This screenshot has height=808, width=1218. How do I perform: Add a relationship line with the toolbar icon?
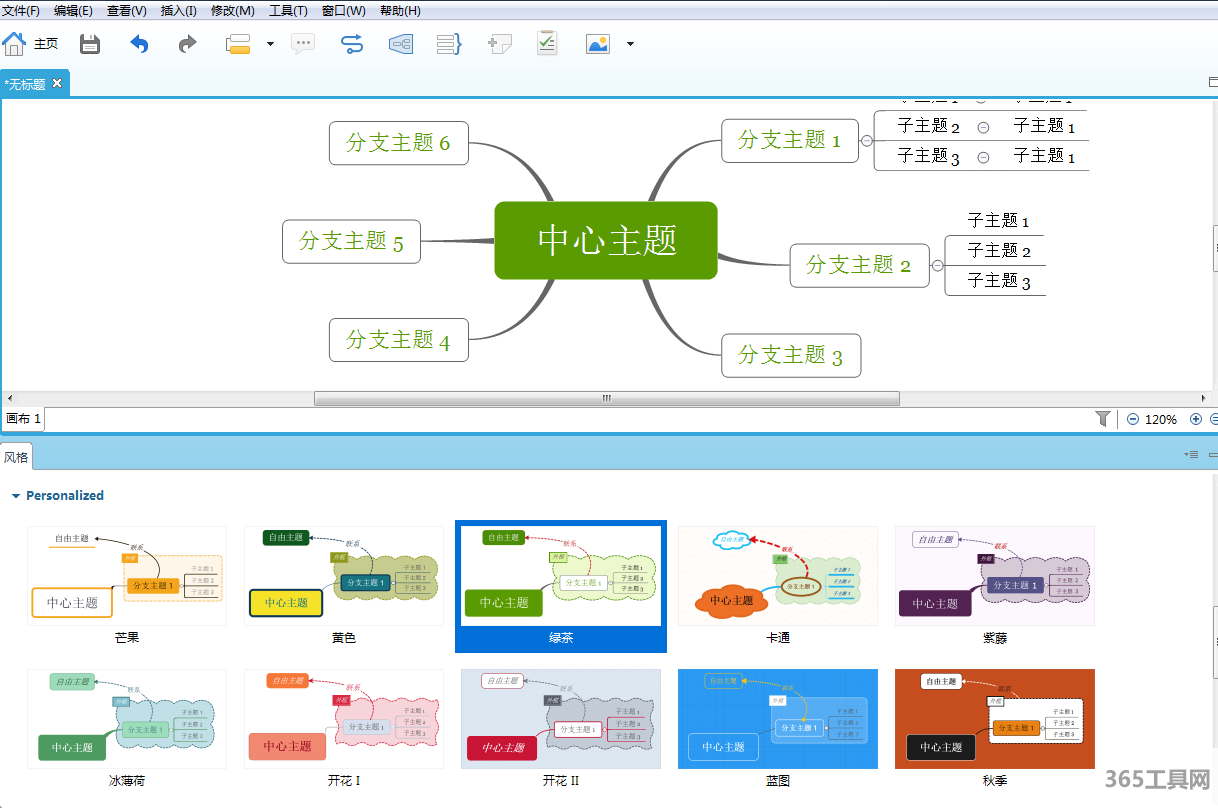pyautogui.click(x=352, y=44)
